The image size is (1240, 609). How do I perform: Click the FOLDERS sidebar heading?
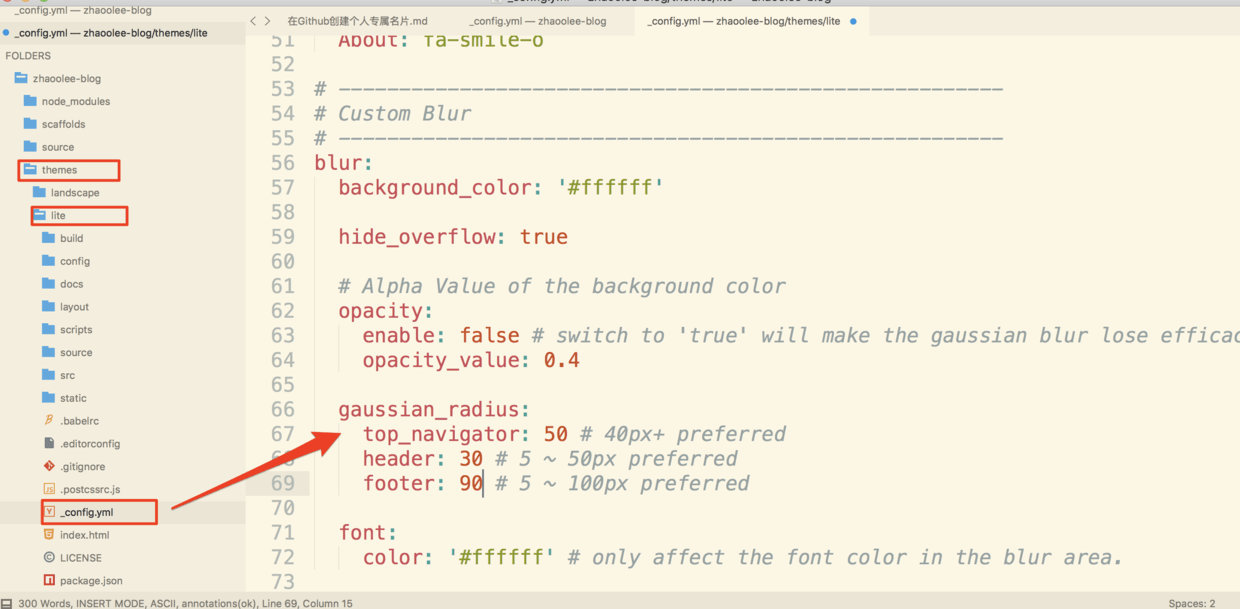point(28,56)
